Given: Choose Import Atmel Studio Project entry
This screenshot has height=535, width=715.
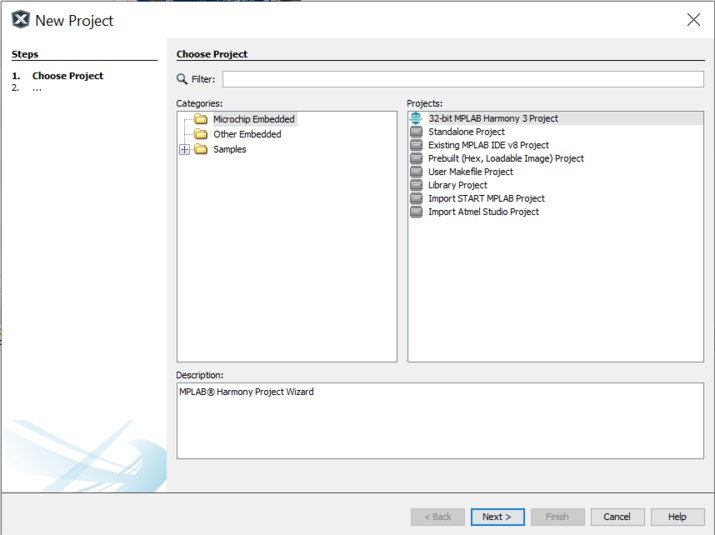Looking at the screenshot, I should 483,212.
